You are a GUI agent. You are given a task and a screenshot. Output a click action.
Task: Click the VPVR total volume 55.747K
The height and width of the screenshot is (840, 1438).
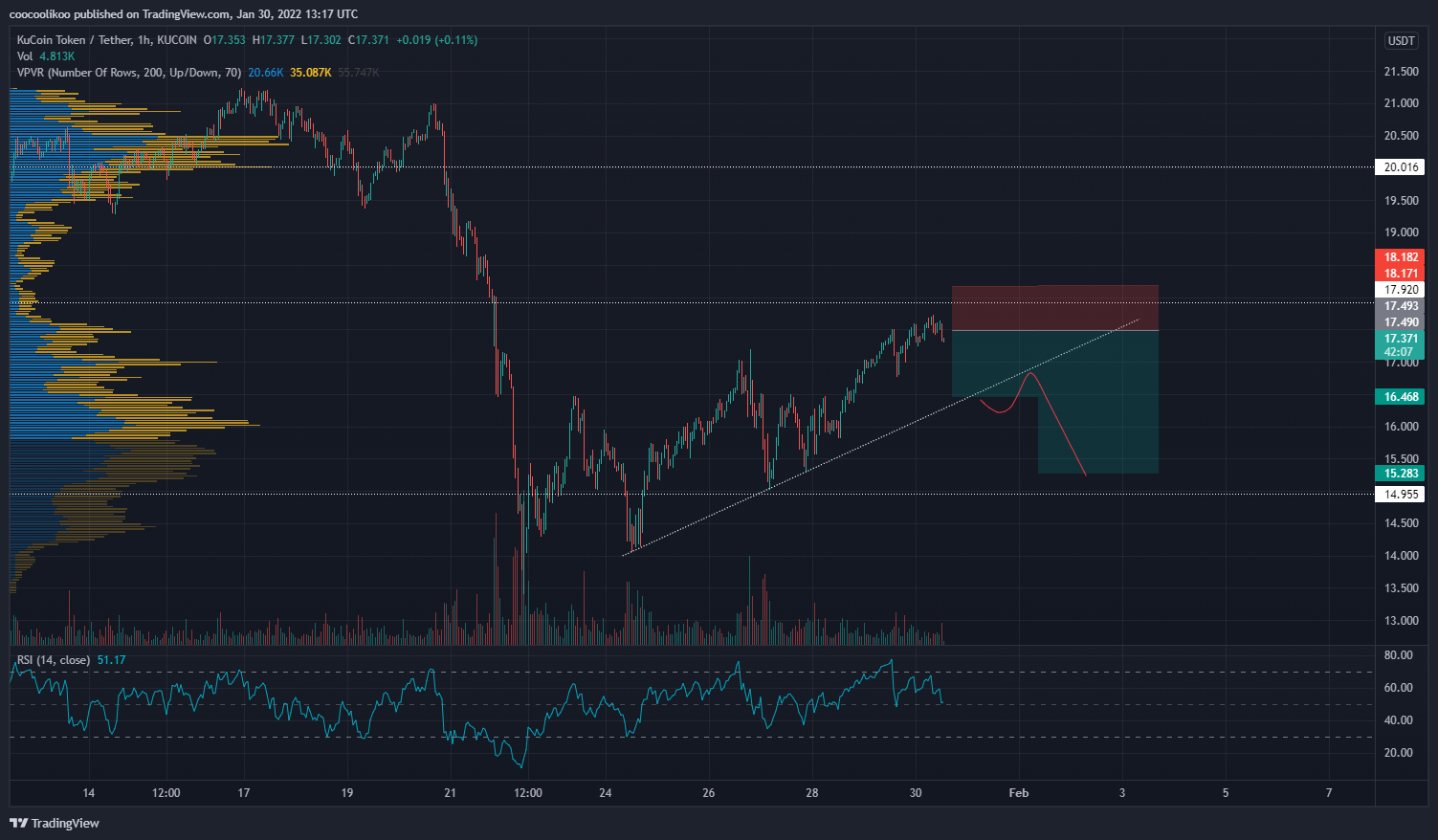pyautogui.click(x=359, y=73)
